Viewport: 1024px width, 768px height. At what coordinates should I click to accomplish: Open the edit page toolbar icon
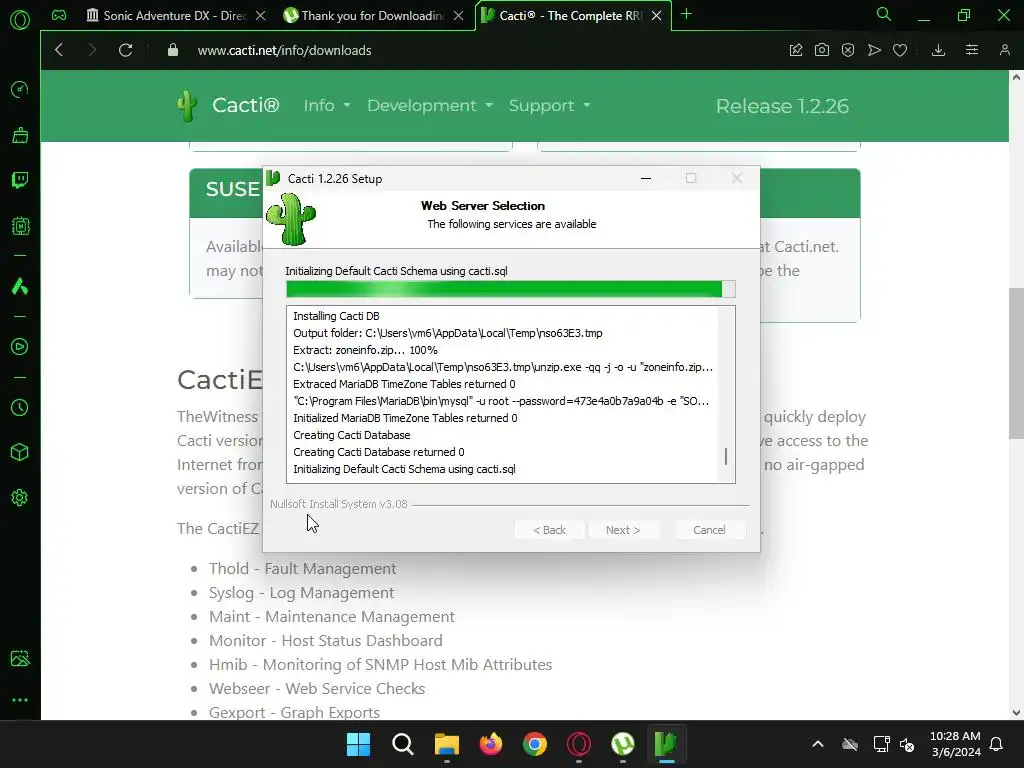click(x=795, y=50)
